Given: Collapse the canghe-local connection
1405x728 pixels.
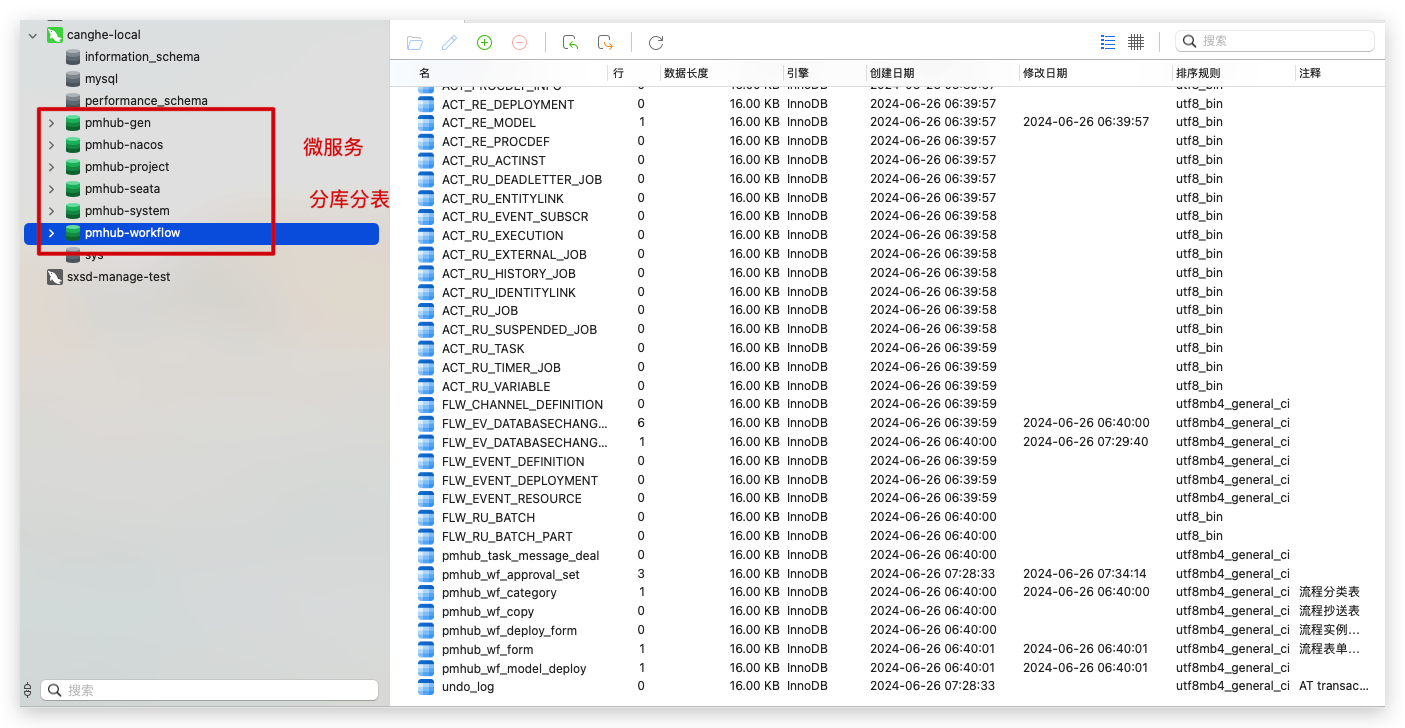Looking at the screenshot, I should [x=33, y=35].
